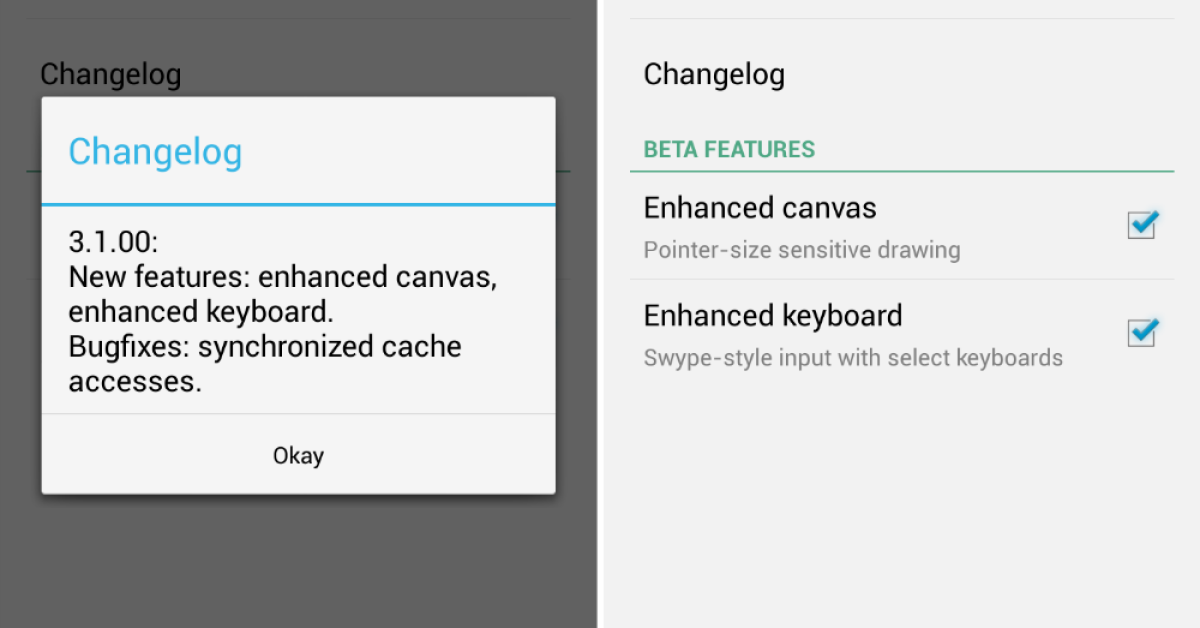Select the Enhanced keyboard setting label
Image resolution: width=1200 pixels, height=628 pixels.
click(x=773, y=316)
